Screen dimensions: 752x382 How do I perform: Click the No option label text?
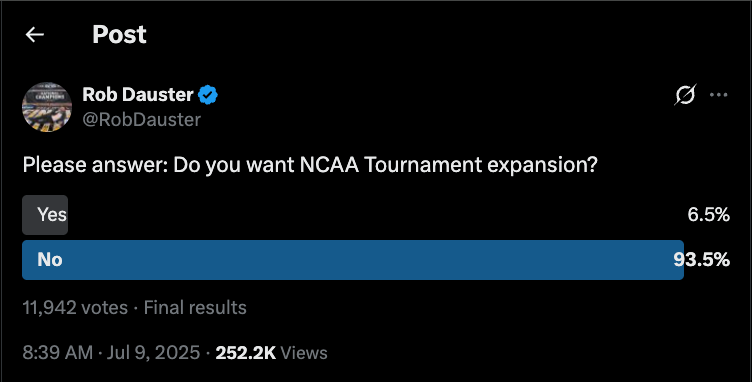pyautogui.click(x=50, y=260)
